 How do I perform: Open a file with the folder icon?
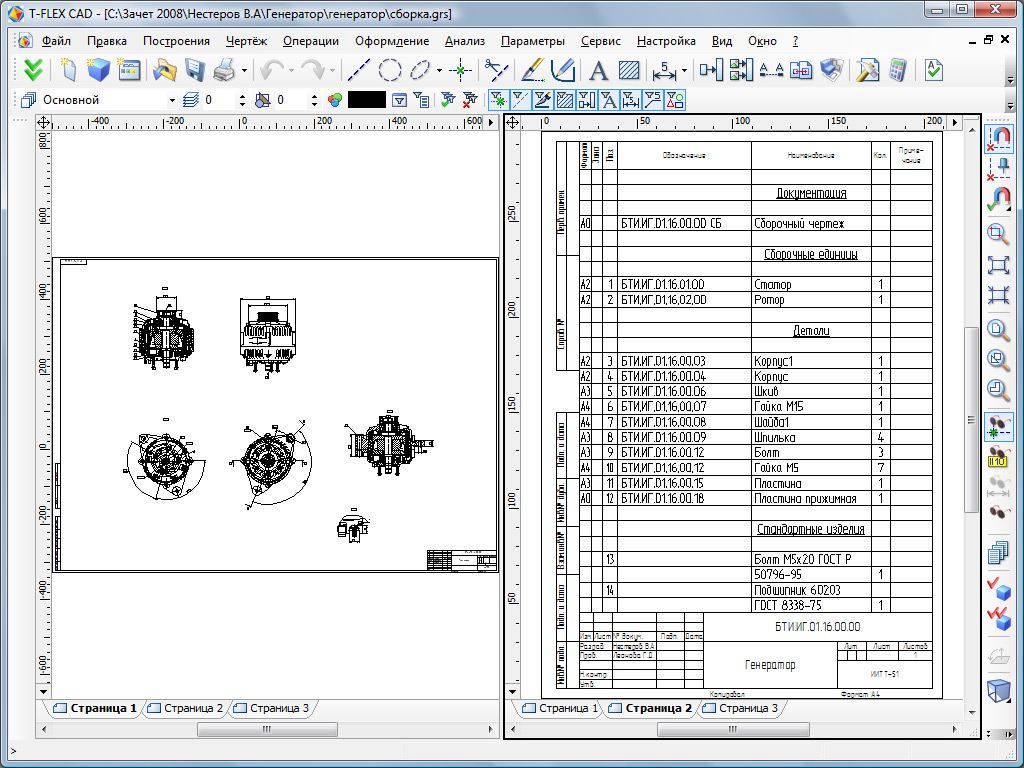click(165, 70)
